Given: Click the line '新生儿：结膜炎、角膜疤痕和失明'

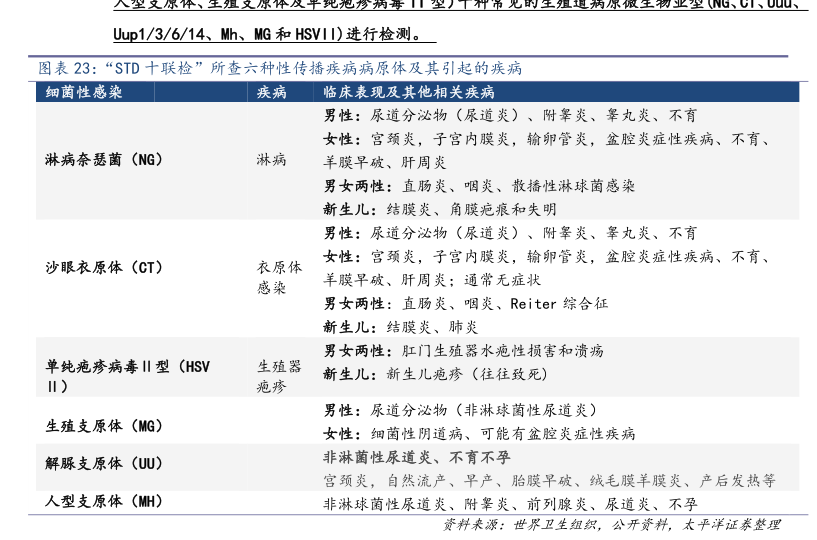Looking at the screenshot, I should 440,209.
